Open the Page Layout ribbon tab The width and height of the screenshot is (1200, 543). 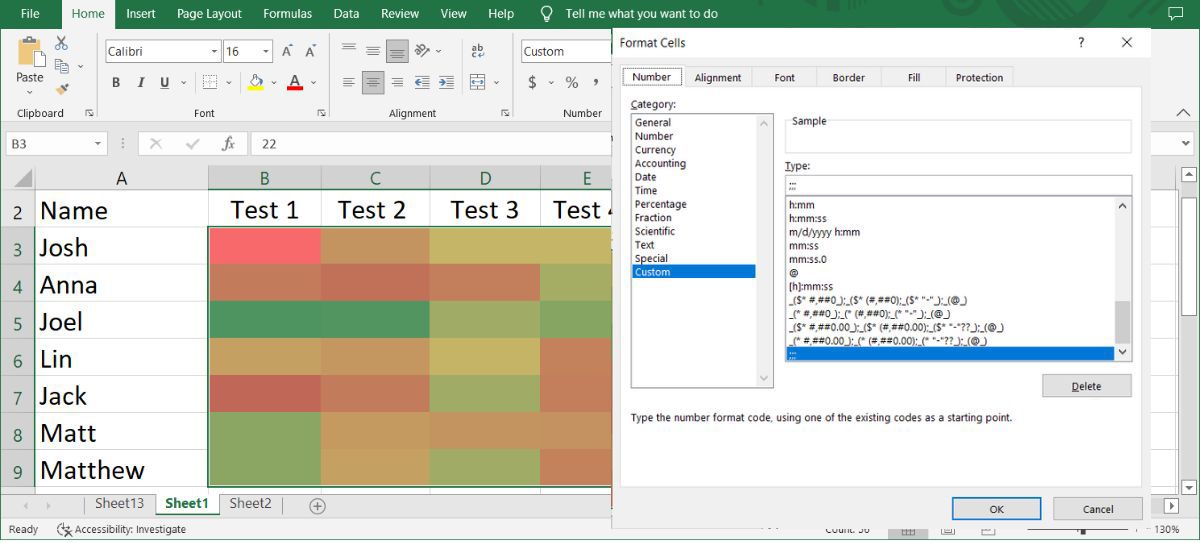209,14
